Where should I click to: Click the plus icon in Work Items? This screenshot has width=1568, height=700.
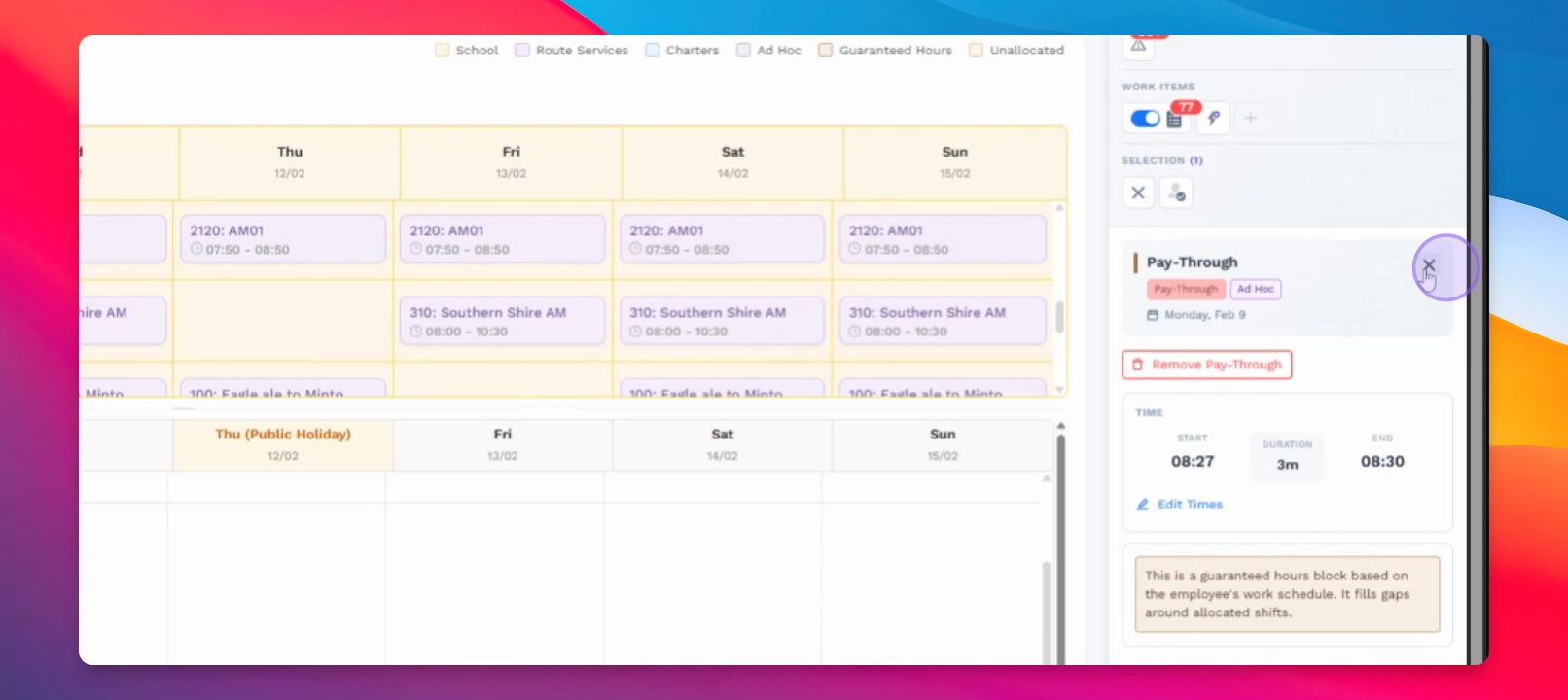point(1251,118)
